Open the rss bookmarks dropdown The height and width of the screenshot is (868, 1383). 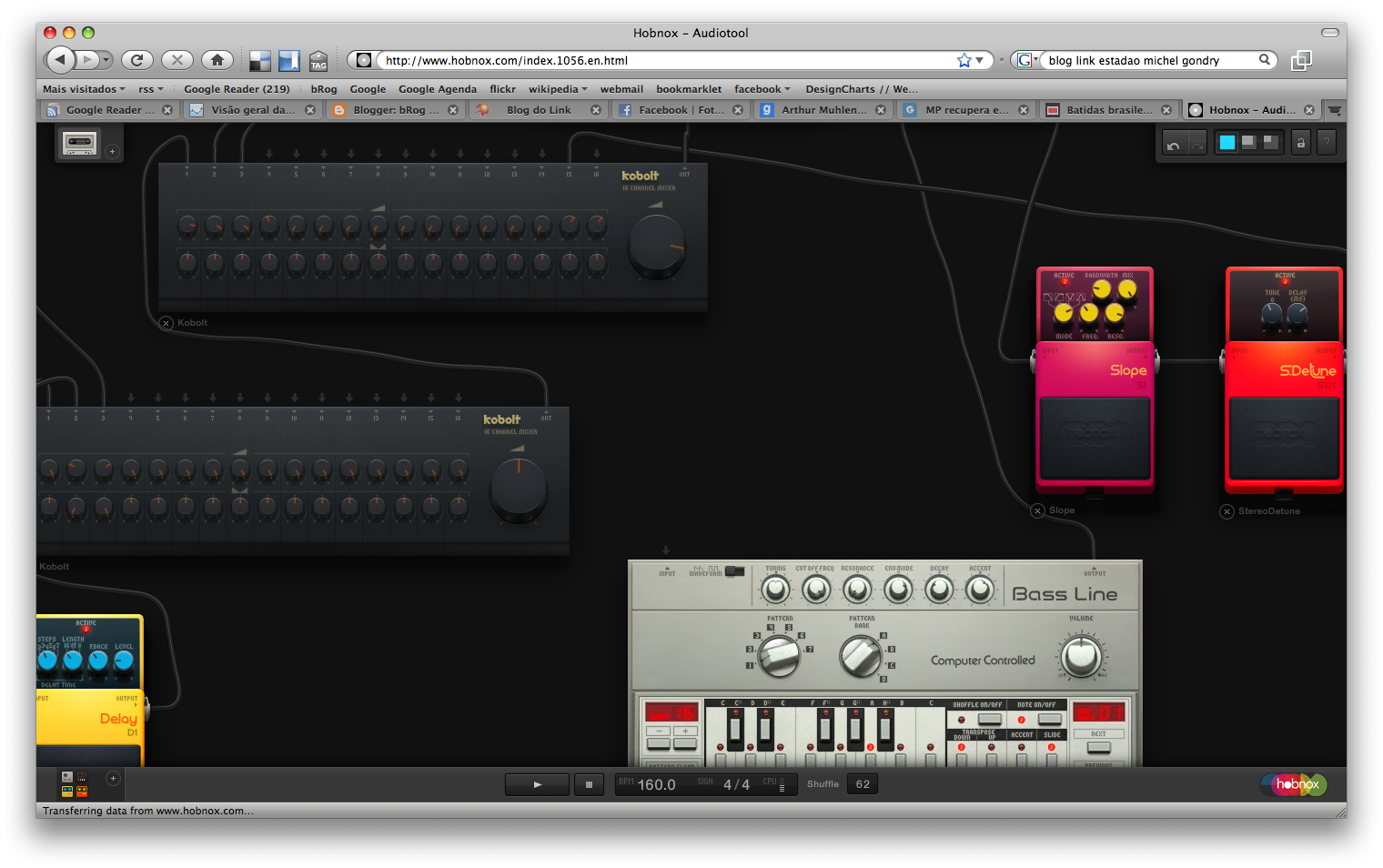(x=151, y=89)
